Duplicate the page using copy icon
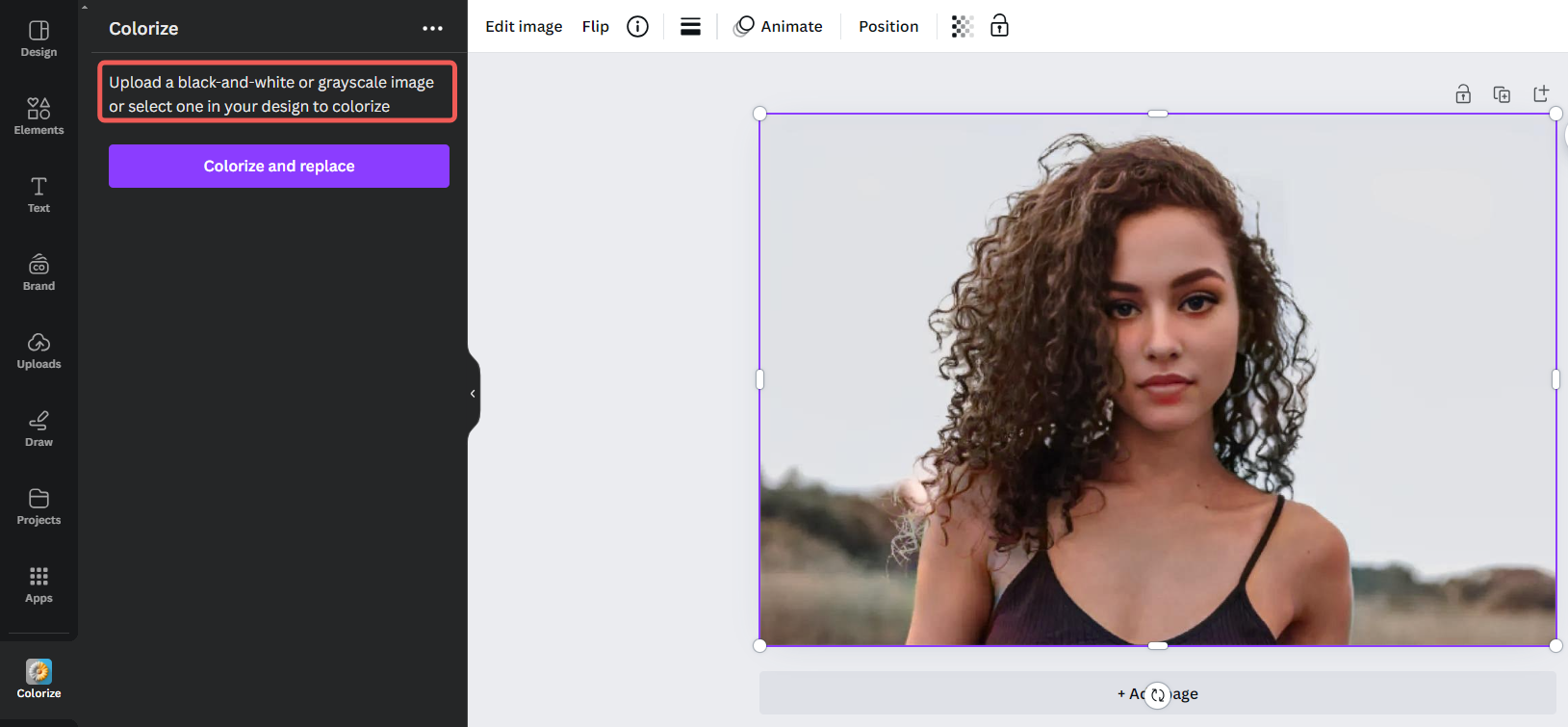Viewport: 1568px width, 727px height. coord(1502,93)
